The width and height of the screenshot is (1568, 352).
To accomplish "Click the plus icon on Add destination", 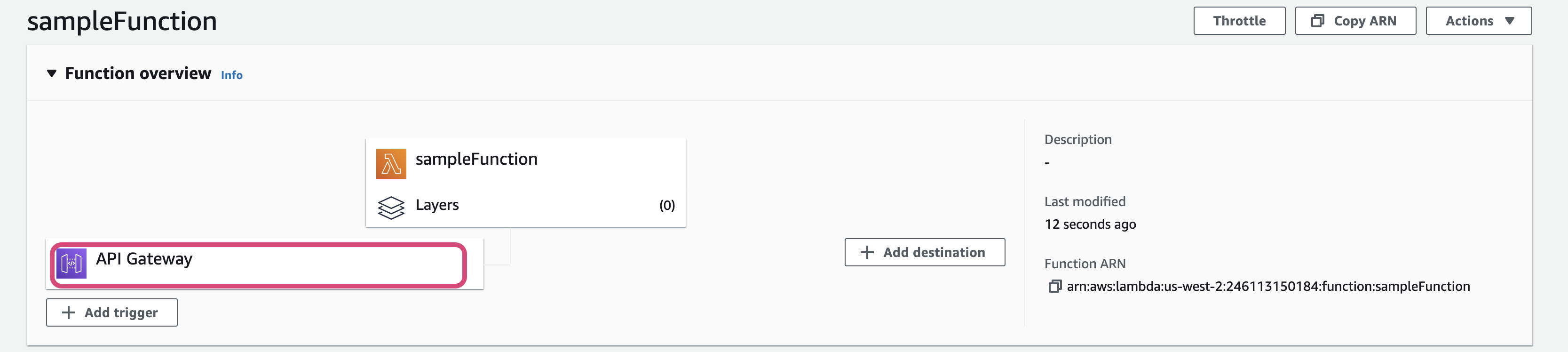I will coord(867,252).
